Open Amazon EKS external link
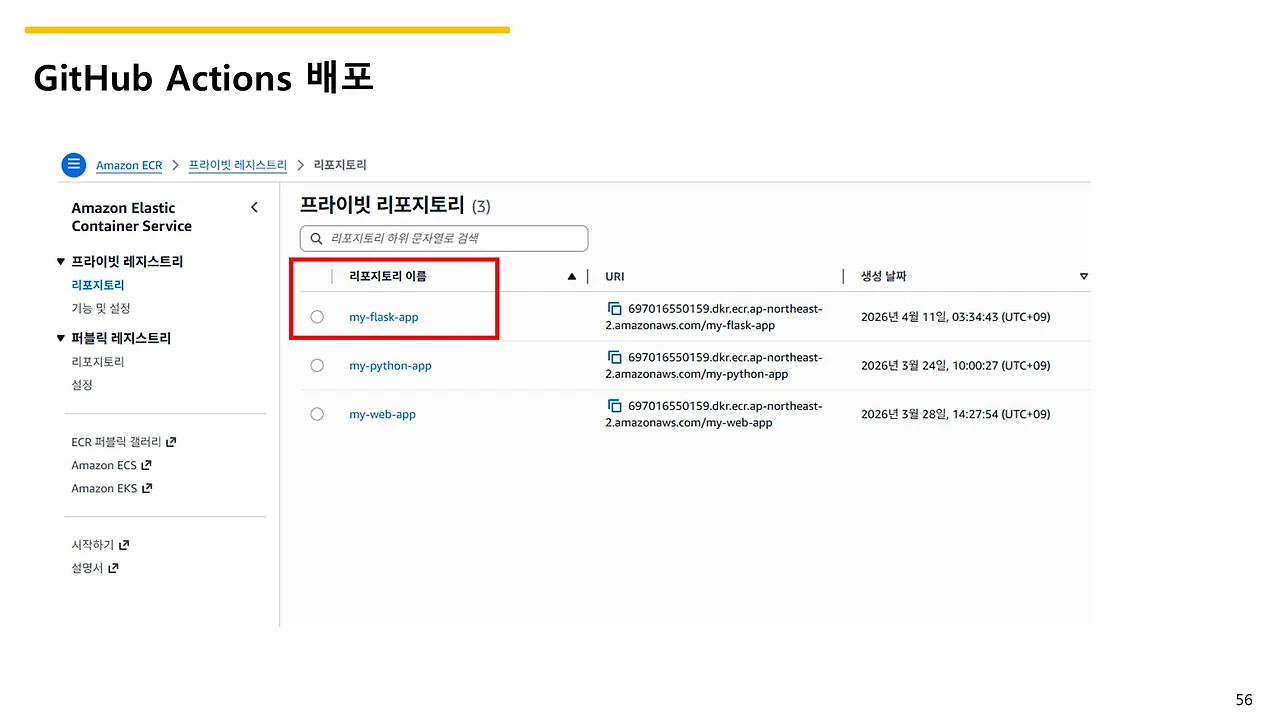Viewport: 1280px width, 720px height. click(112, 489)
